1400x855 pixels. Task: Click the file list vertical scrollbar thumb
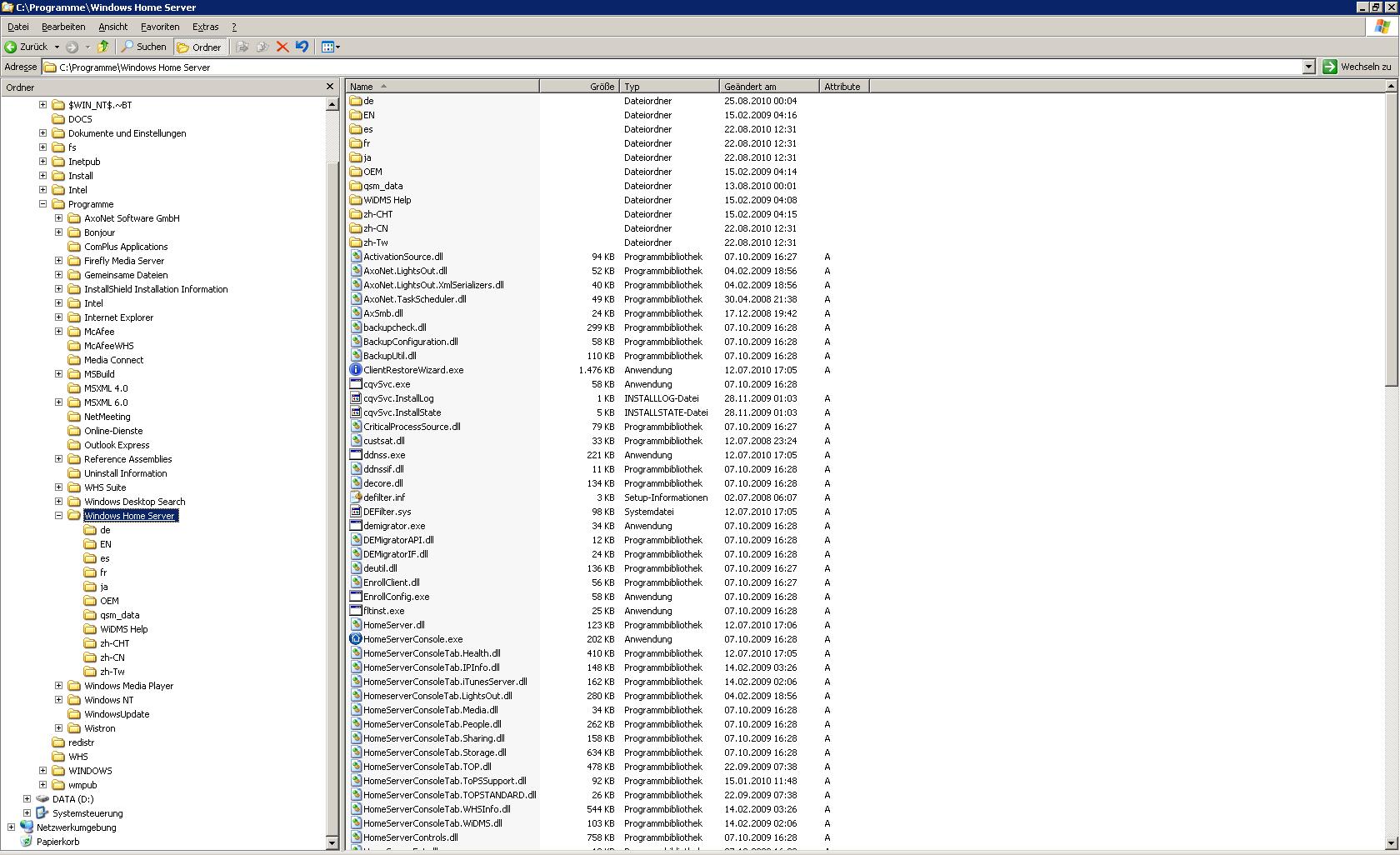coord(1391,239)
